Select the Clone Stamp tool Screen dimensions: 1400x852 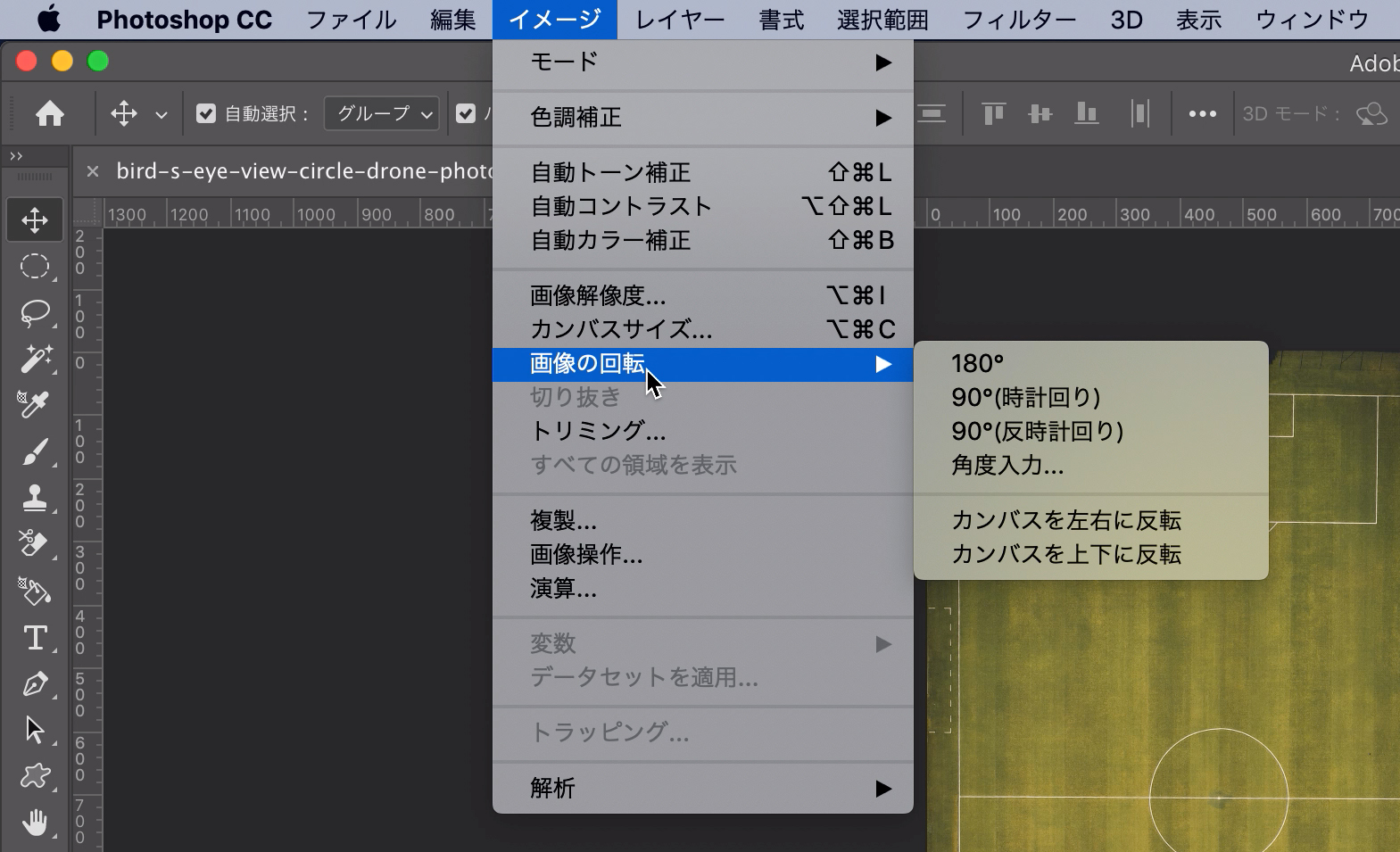(35, 498)
